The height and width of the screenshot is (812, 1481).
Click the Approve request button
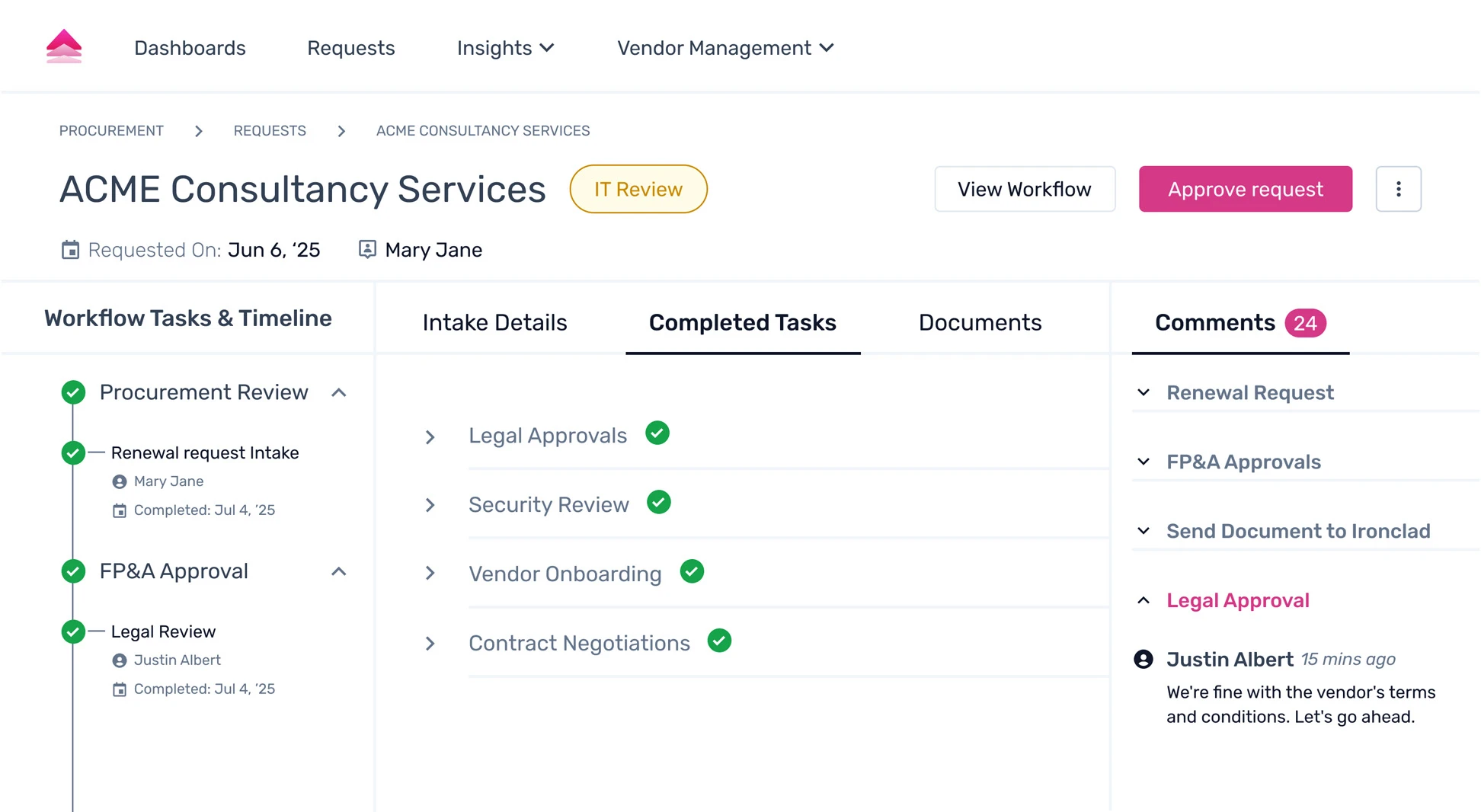[x=1245, y=189]
